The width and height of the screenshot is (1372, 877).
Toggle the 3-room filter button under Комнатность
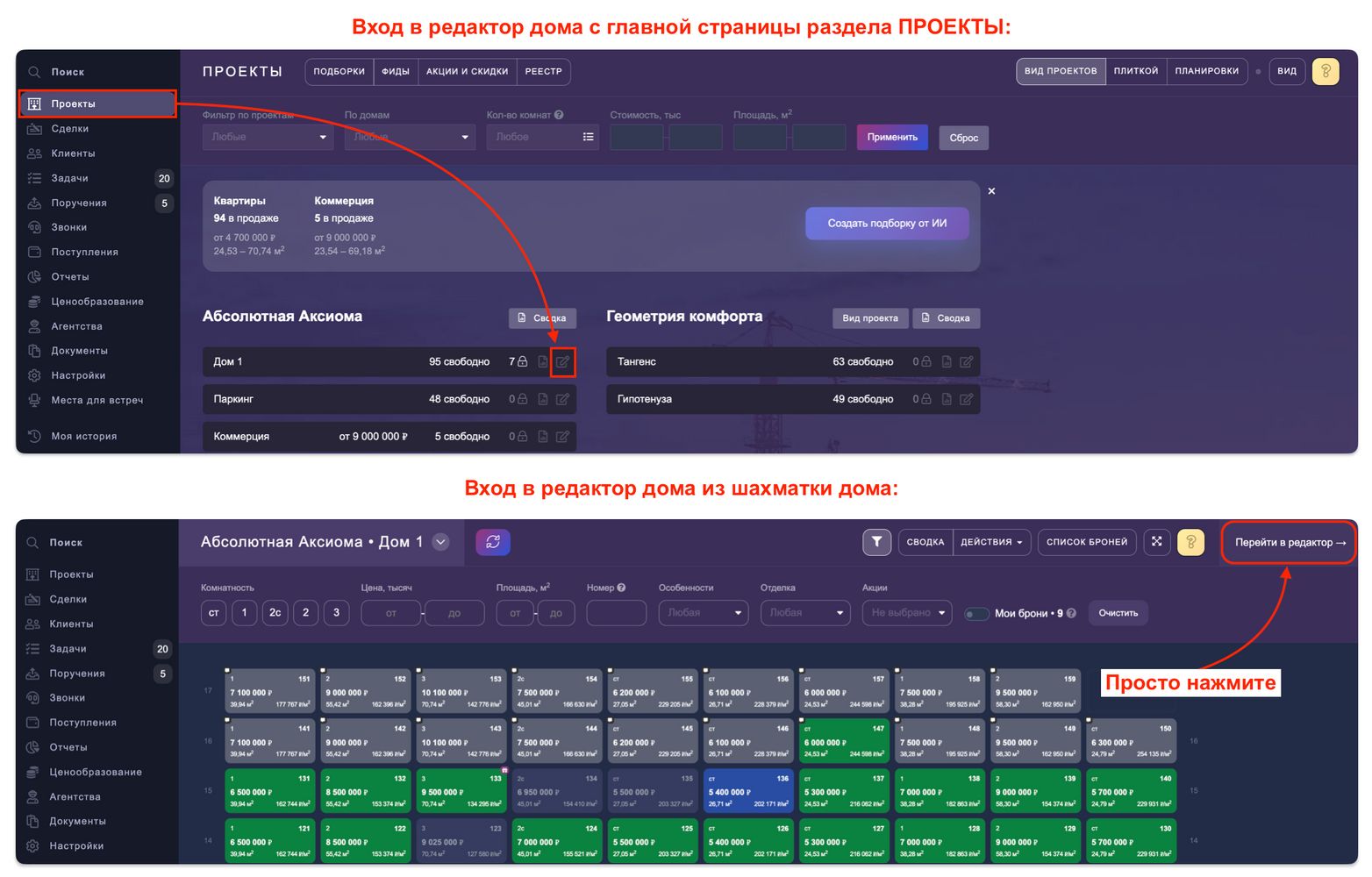click(336, 612)
